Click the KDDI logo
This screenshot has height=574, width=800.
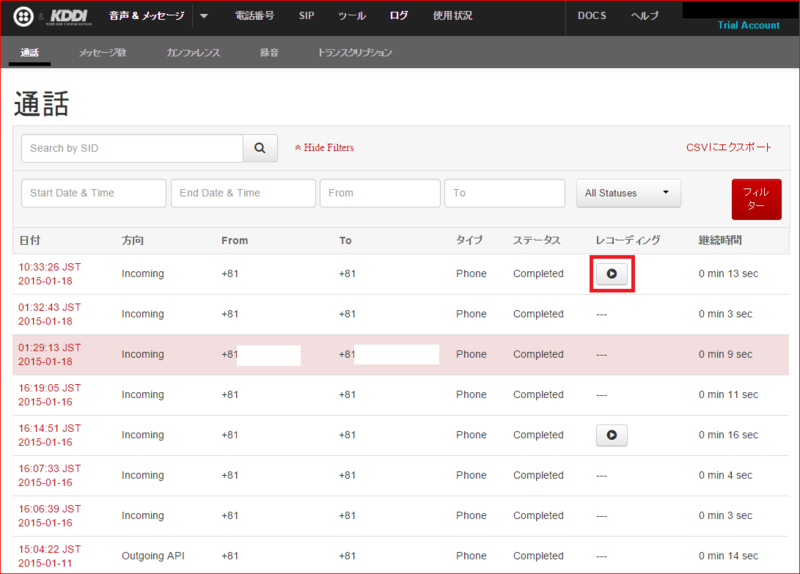click(70, 17)
